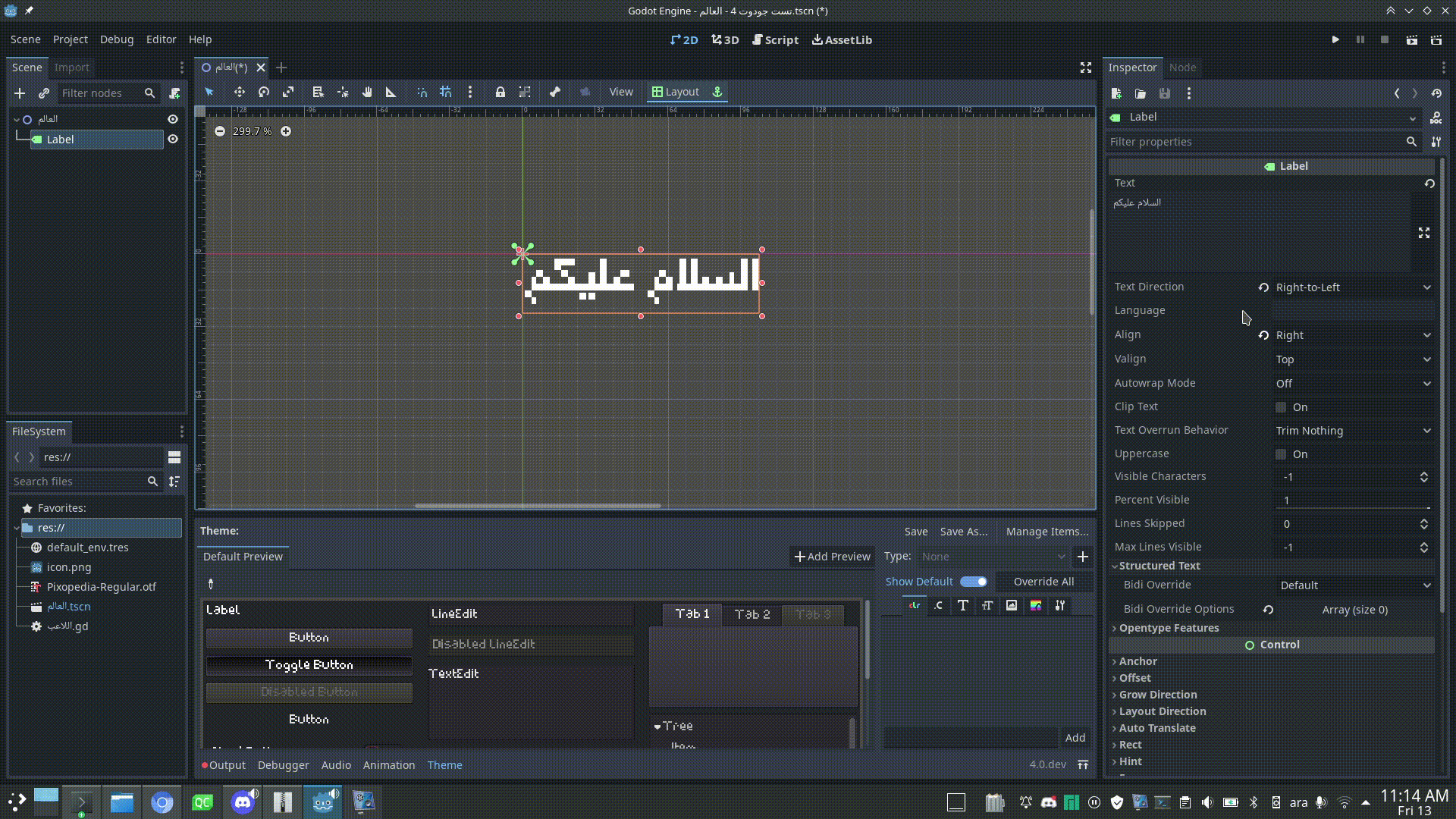Click Toggle Button in theme preview
The image size is (1456, 819).
pos(309,665)
